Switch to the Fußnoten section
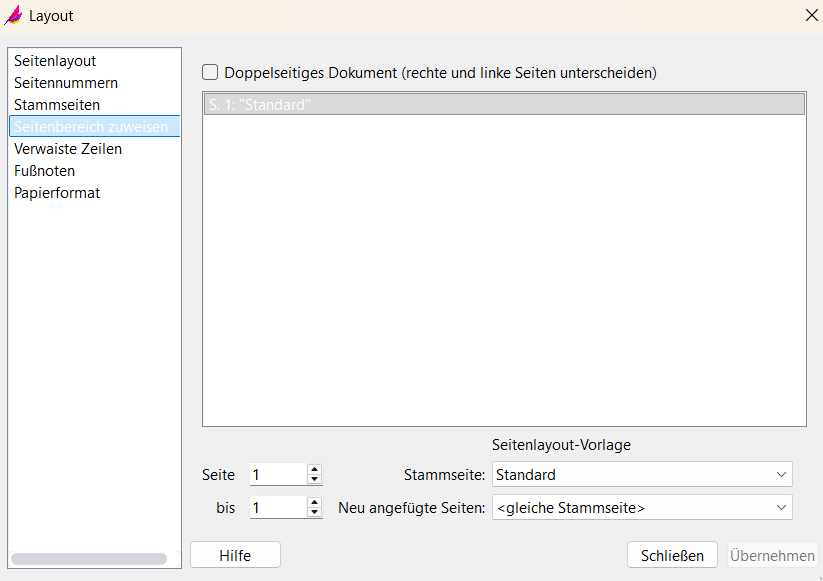Viewport: 823px width, 581px height. pyautogui.click(x=44, y=171)
